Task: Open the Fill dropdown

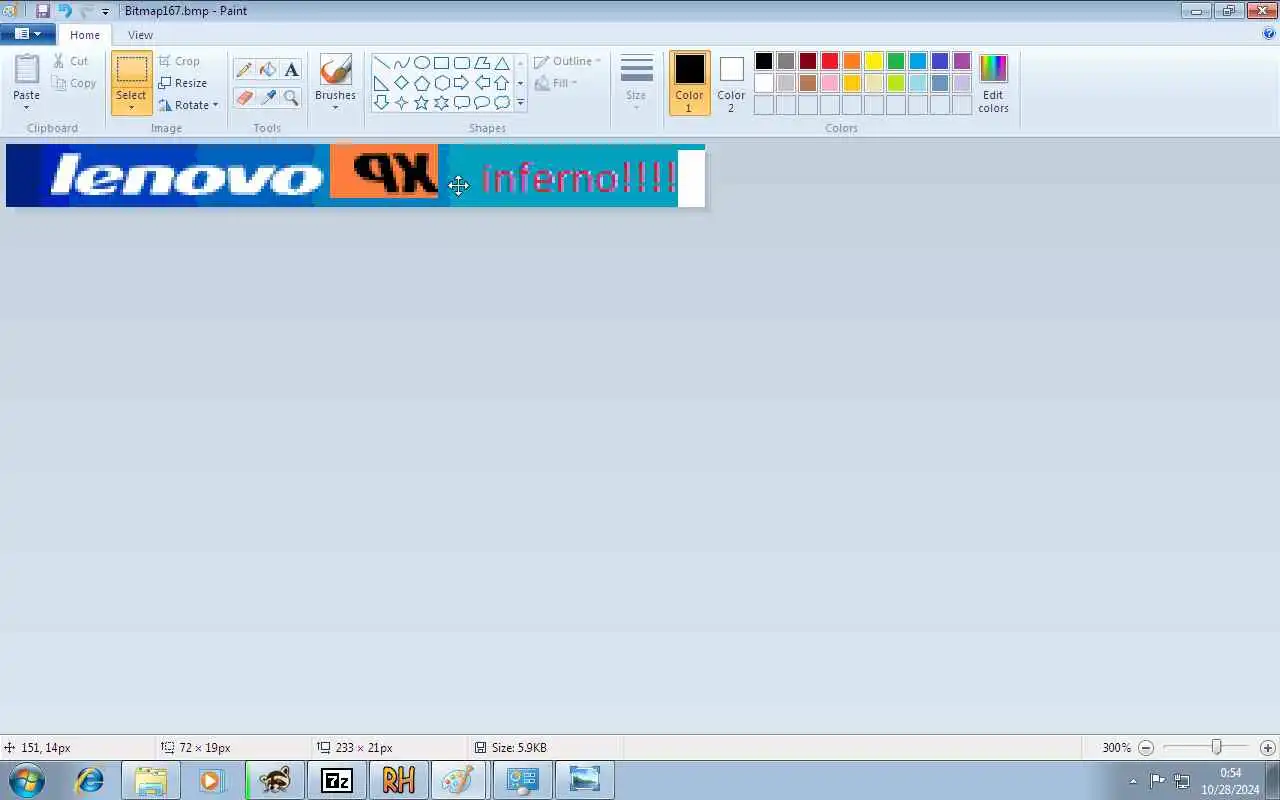Action: tap(556, 84)
